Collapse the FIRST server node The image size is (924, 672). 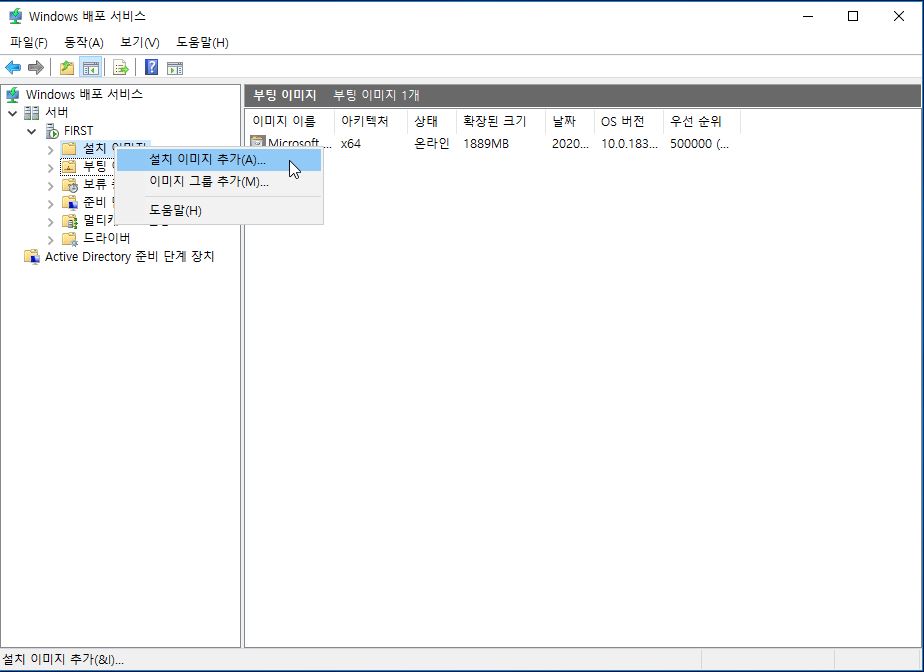click(32, 131)
